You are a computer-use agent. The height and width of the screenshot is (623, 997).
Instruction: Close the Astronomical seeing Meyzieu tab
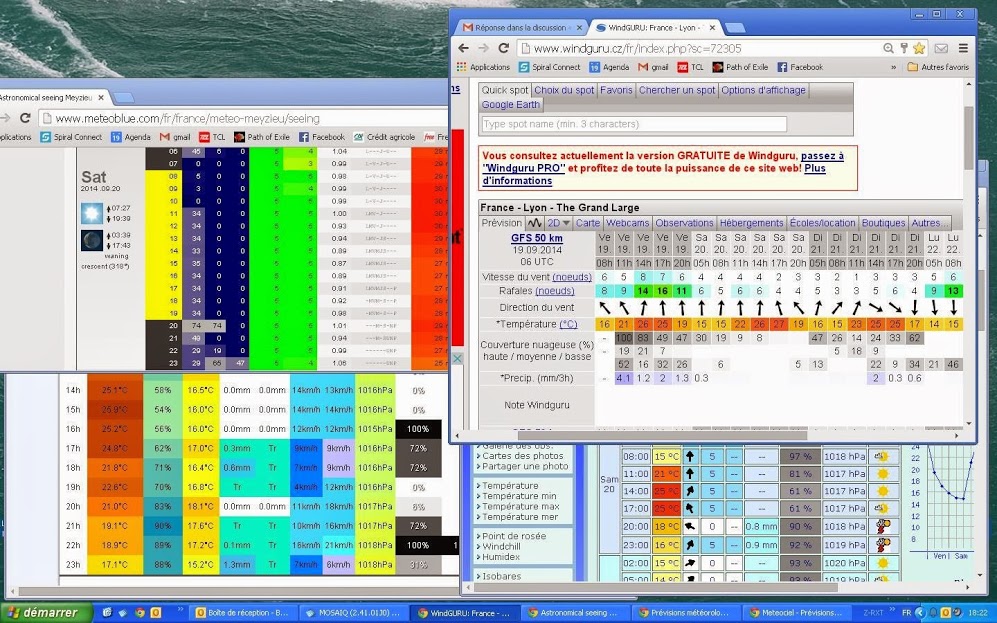point(100,98)
